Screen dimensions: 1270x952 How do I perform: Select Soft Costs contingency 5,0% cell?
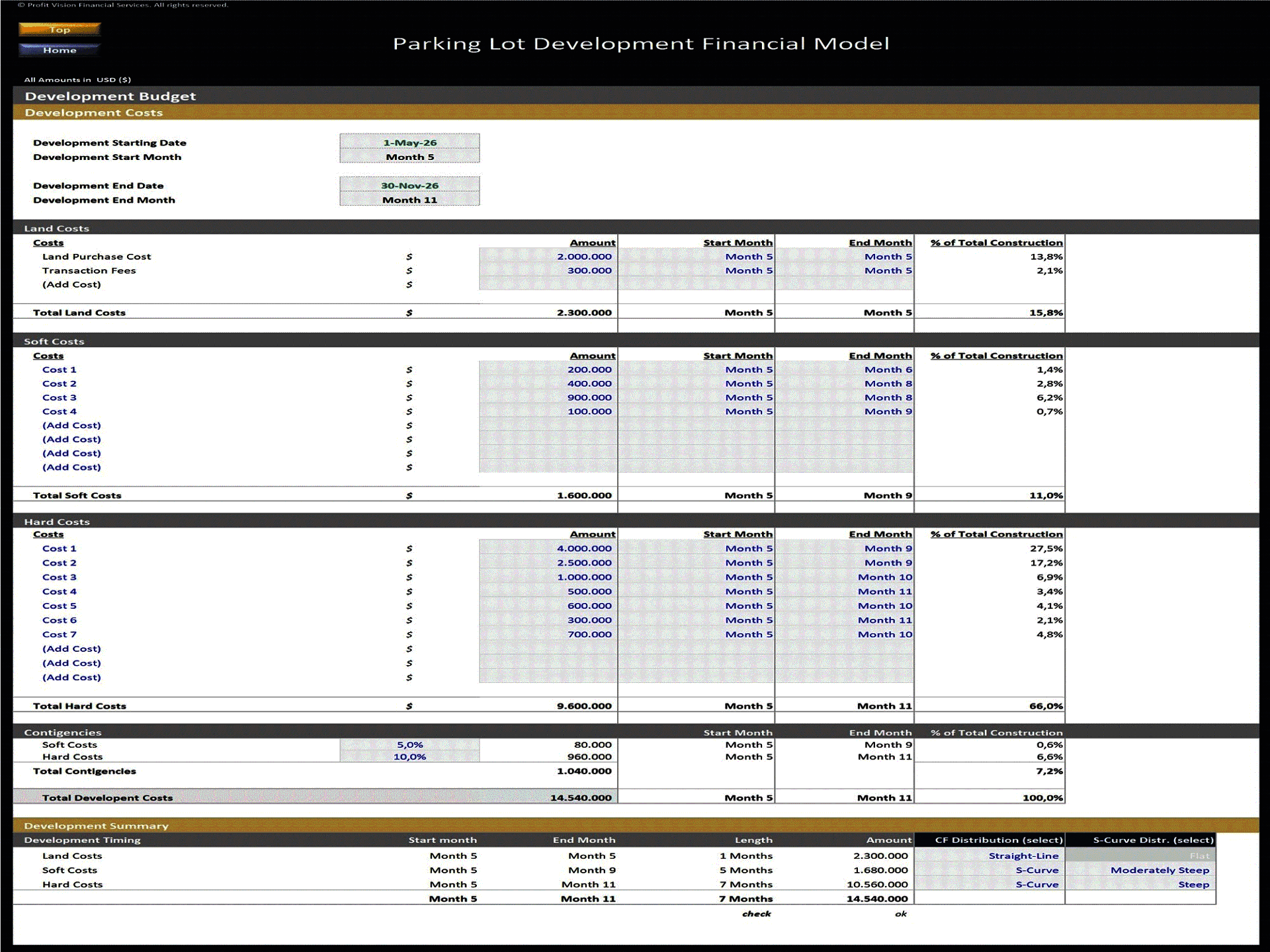tap(409, 744)
